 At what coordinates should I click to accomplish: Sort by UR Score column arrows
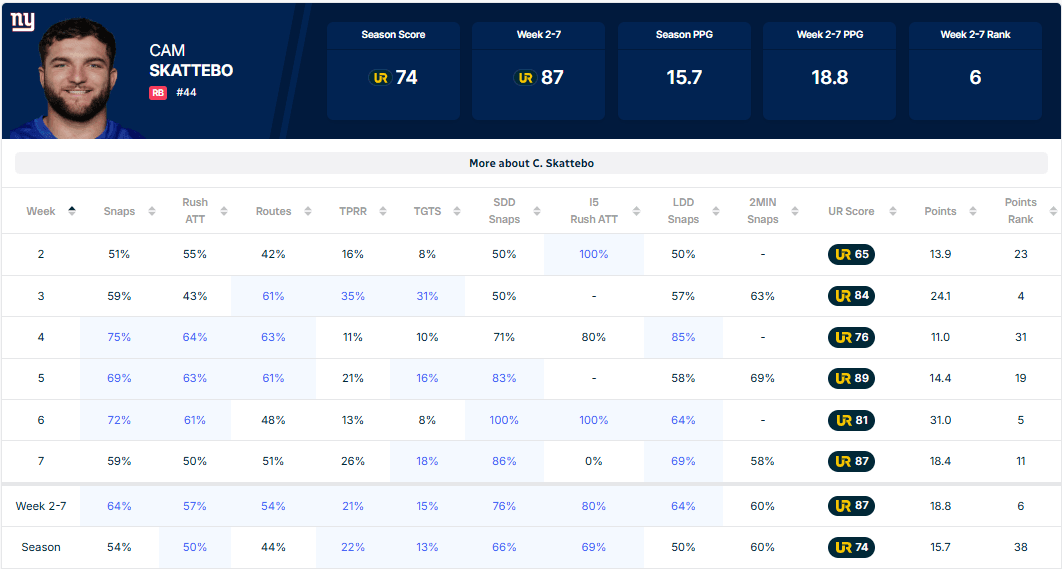(x=893, y=211)
